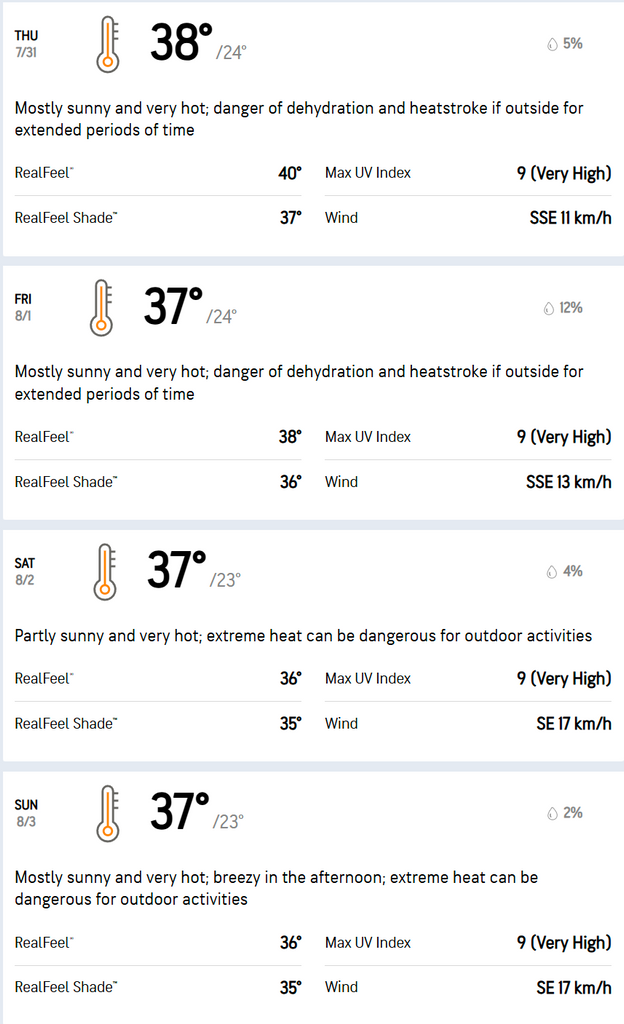Click the thermometer icon for Friday 8/1
624x1024 pixels.
point(101,308)
